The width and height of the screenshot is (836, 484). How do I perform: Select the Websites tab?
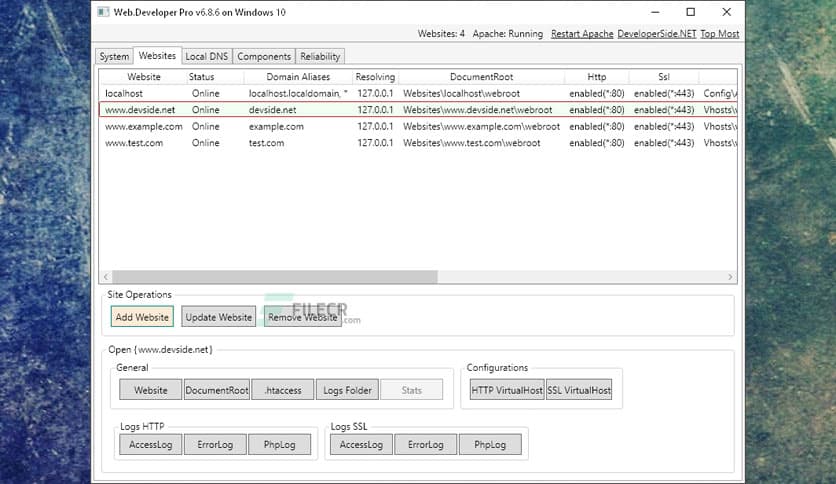[x=157, y=55]
